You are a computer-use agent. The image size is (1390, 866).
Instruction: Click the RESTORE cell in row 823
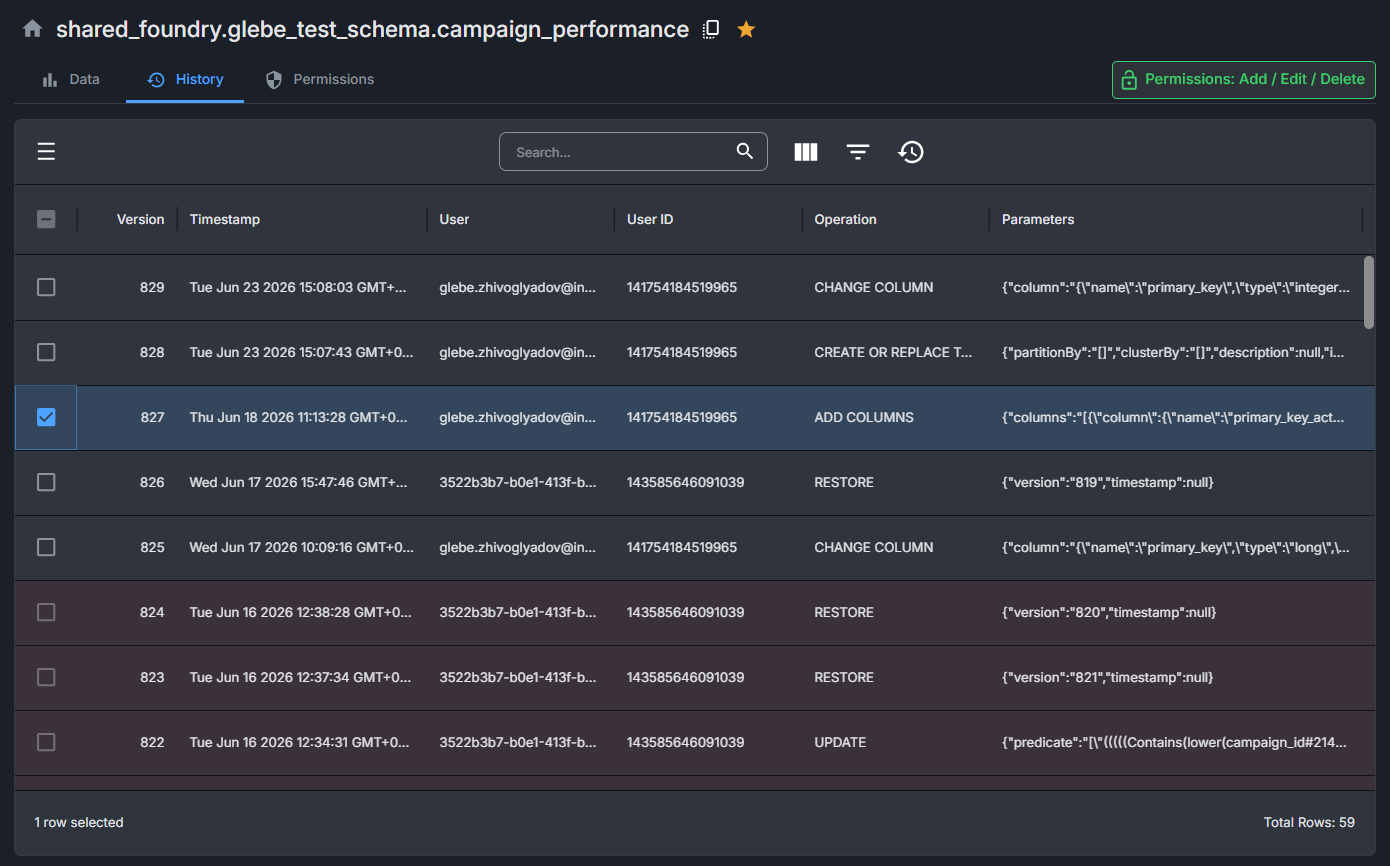click(844, 677)
